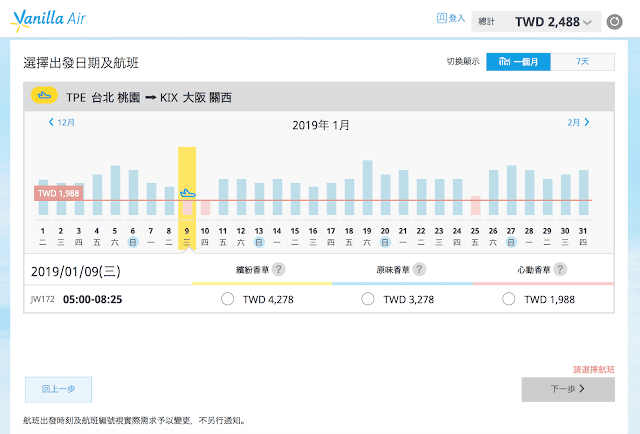This screenshot has width=640, height=434.
Task: Go to next month 2月
Action: coord(578,122)
